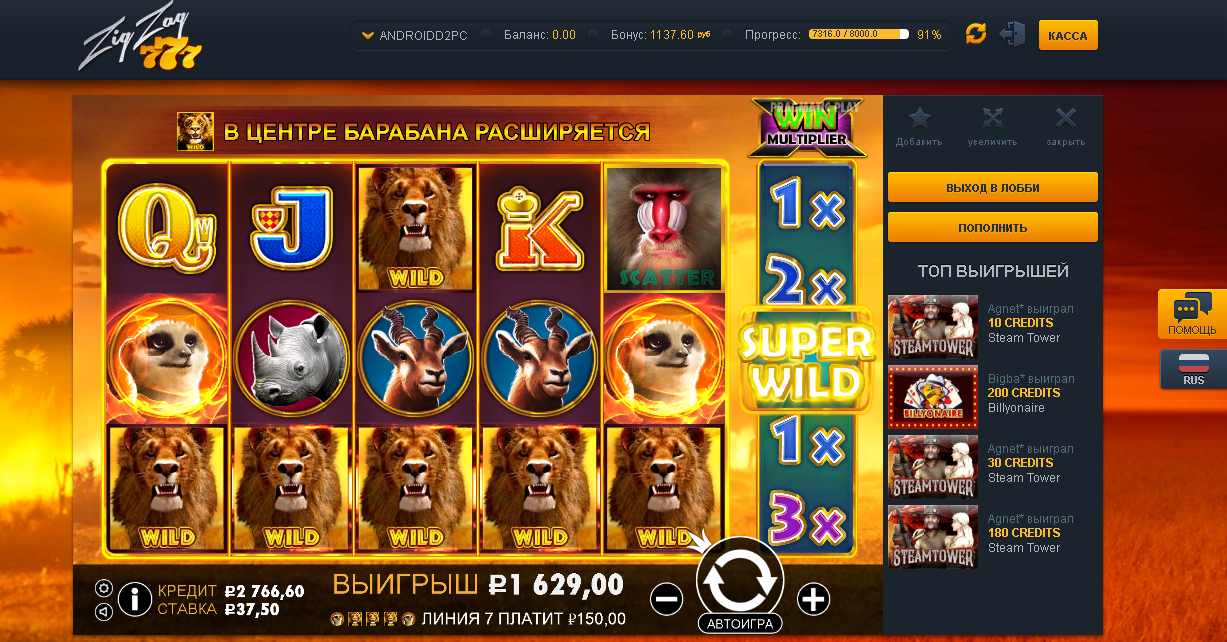Enable АВТОИГРА autoplay
Screen dimensions: 1227x642
pyautogui.click(x=740, y=623)
